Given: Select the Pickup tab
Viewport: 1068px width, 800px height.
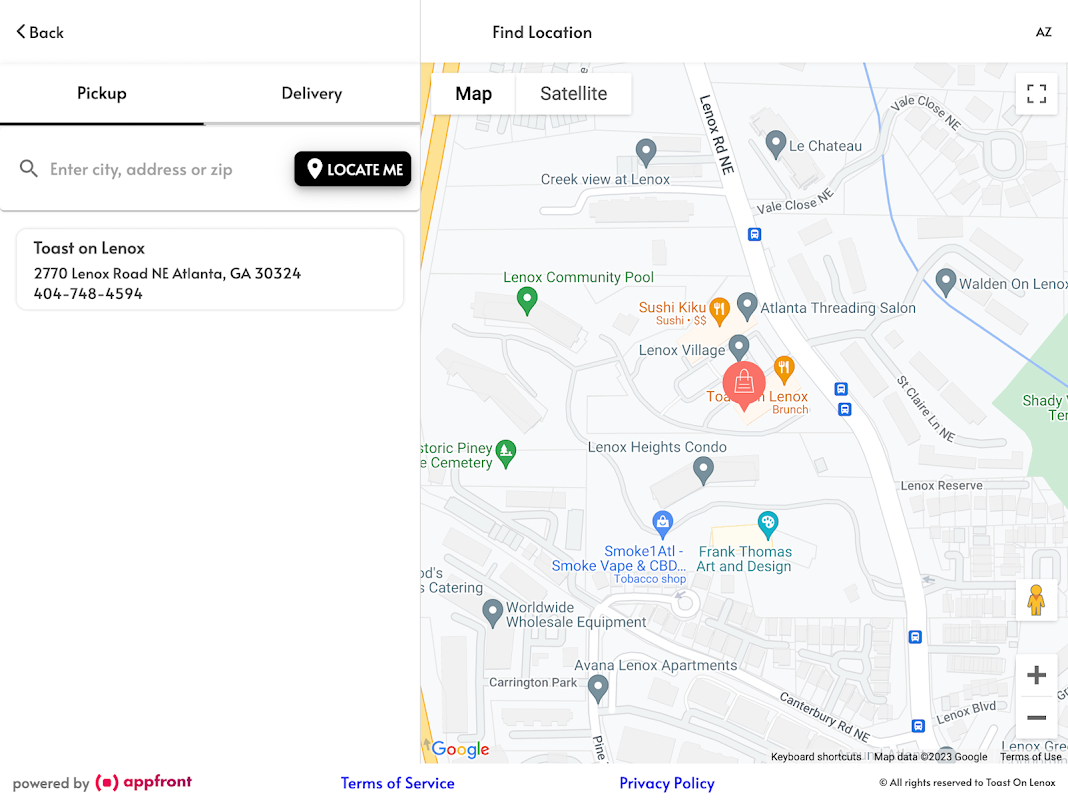Looking at the screenshot, I should [x=101, y=94].
